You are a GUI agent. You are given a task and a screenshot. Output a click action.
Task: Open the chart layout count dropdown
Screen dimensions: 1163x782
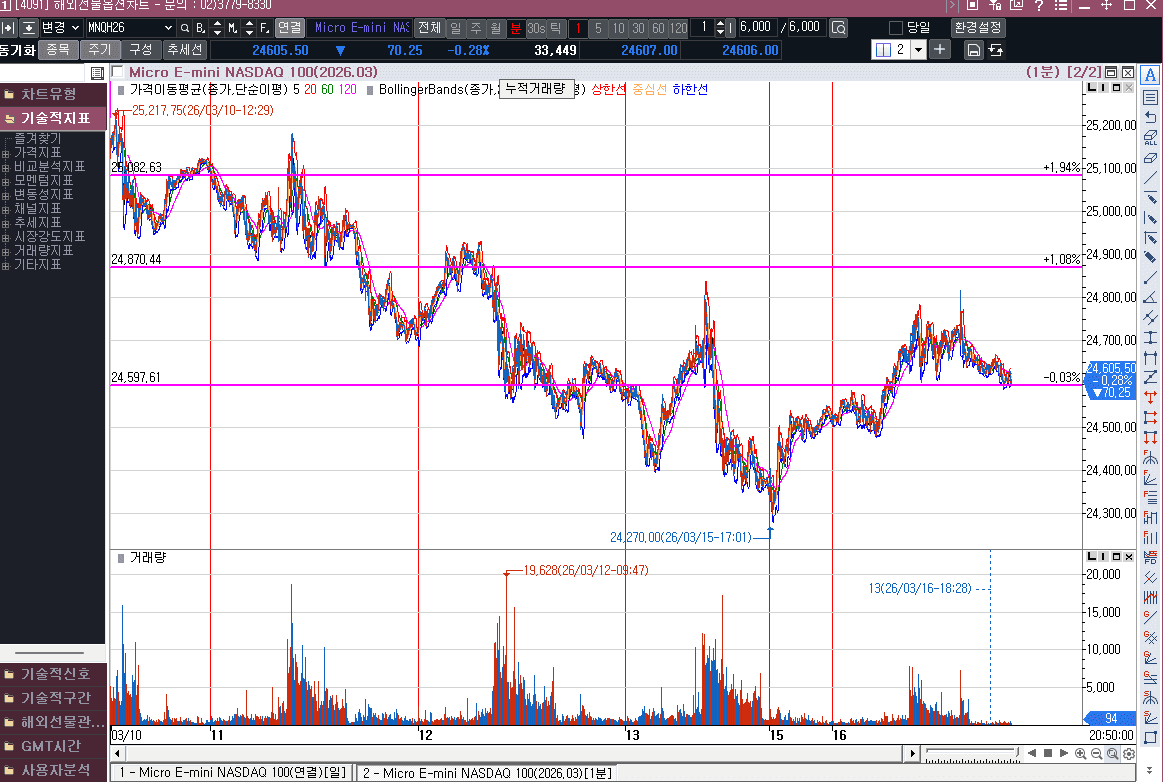918,49
